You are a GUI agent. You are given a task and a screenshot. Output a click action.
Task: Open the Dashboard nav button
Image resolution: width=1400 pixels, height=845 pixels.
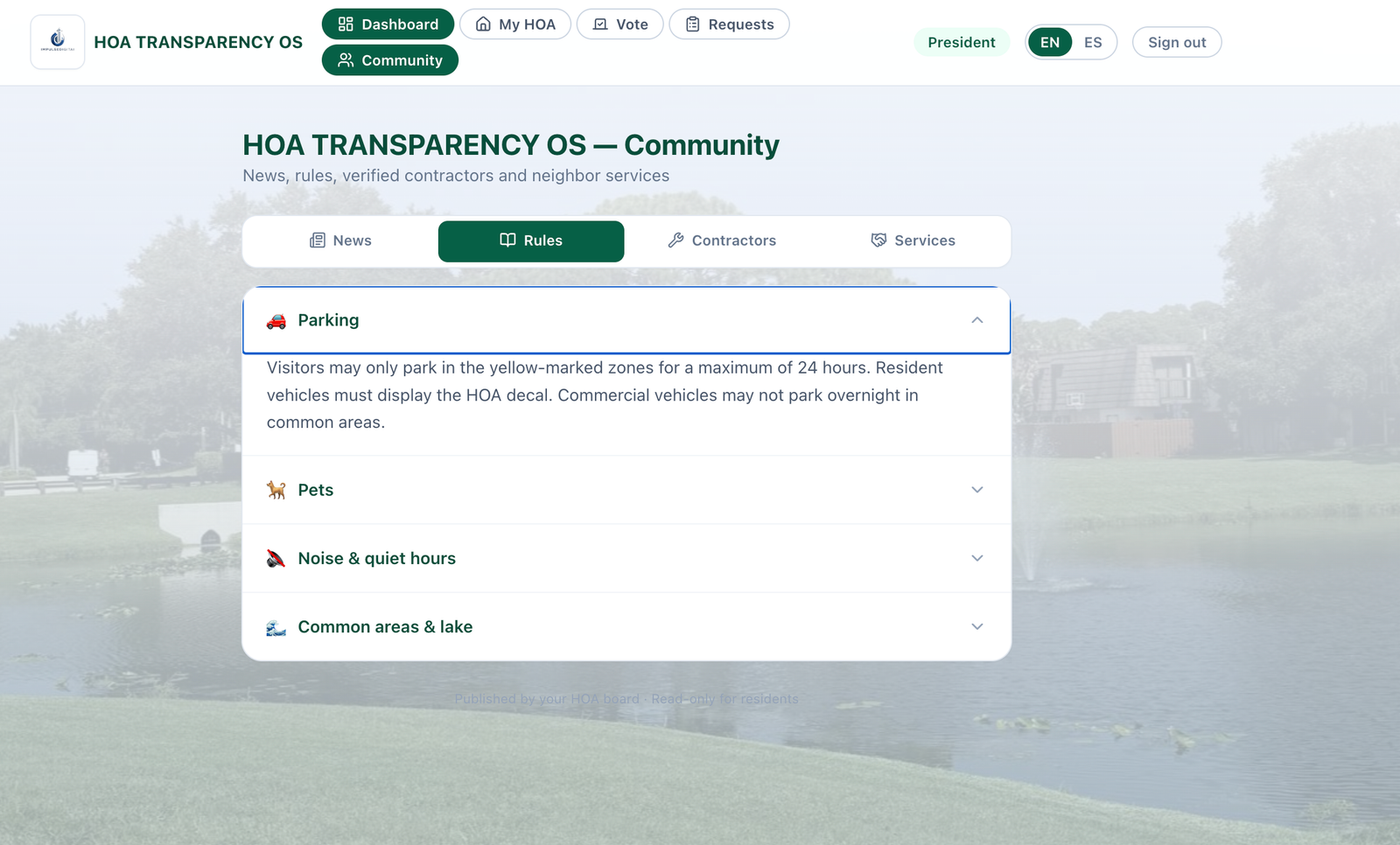[x=388, y=24]
